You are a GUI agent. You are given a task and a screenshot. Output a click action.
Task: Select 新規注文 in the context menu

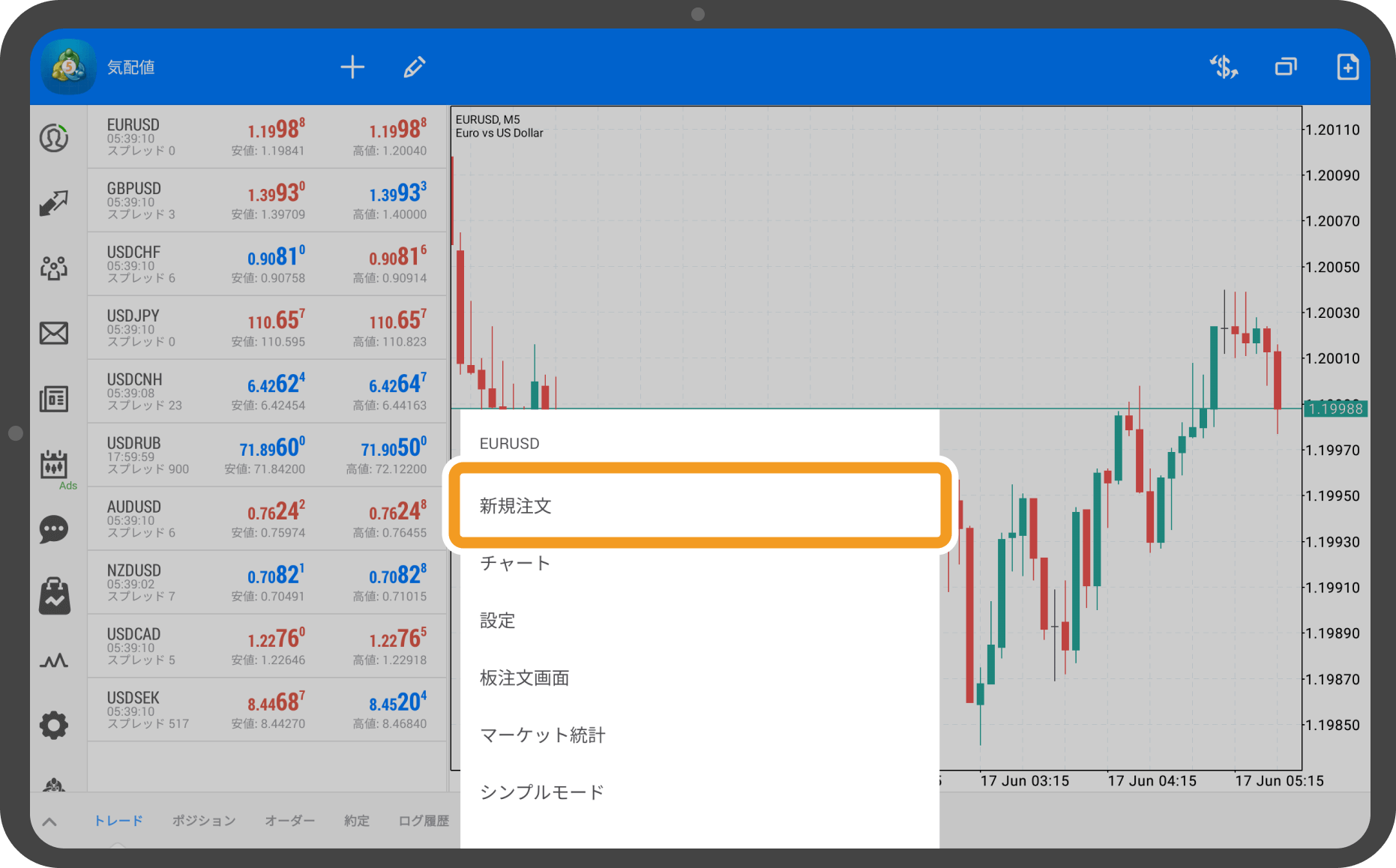click(x=699, y=505)
